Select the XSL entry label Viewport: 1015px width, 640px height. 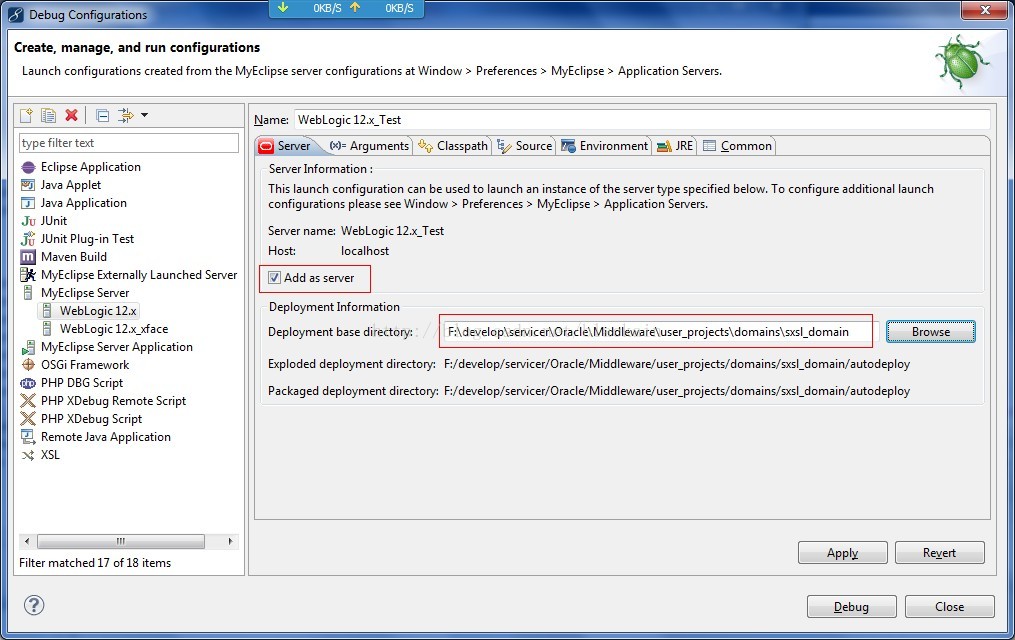point(50,455)
